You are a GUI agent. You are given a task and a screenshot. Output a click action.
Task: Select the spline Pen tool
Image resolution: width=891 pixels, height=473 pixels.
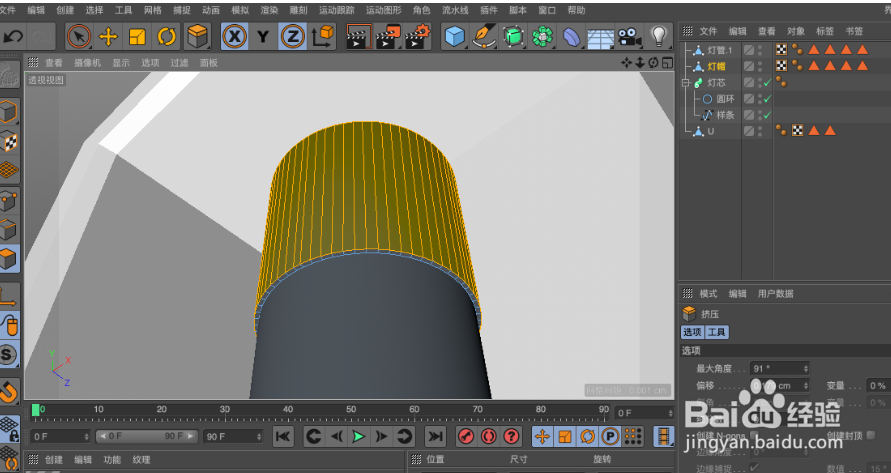[x=484, y=37]
